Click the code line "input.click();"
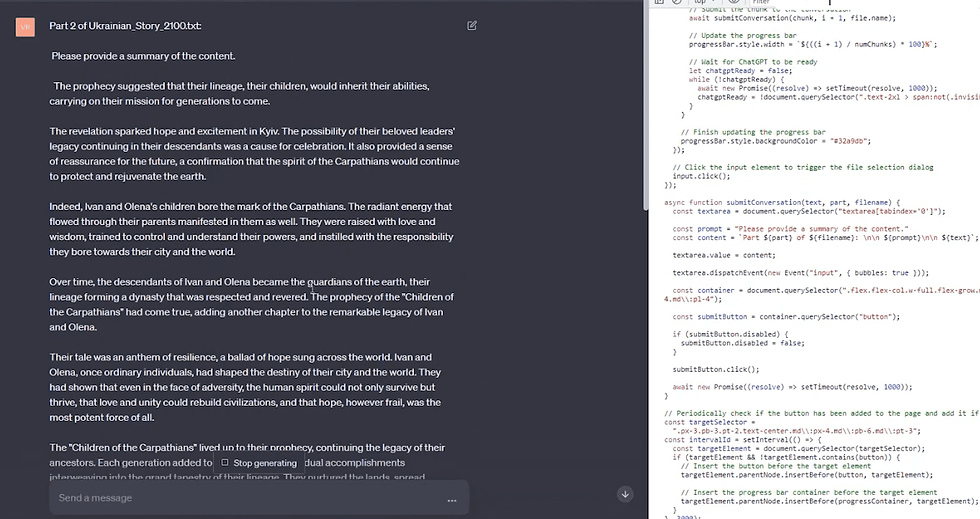Viewport: 980px width, 519px height. coord(701,176)
